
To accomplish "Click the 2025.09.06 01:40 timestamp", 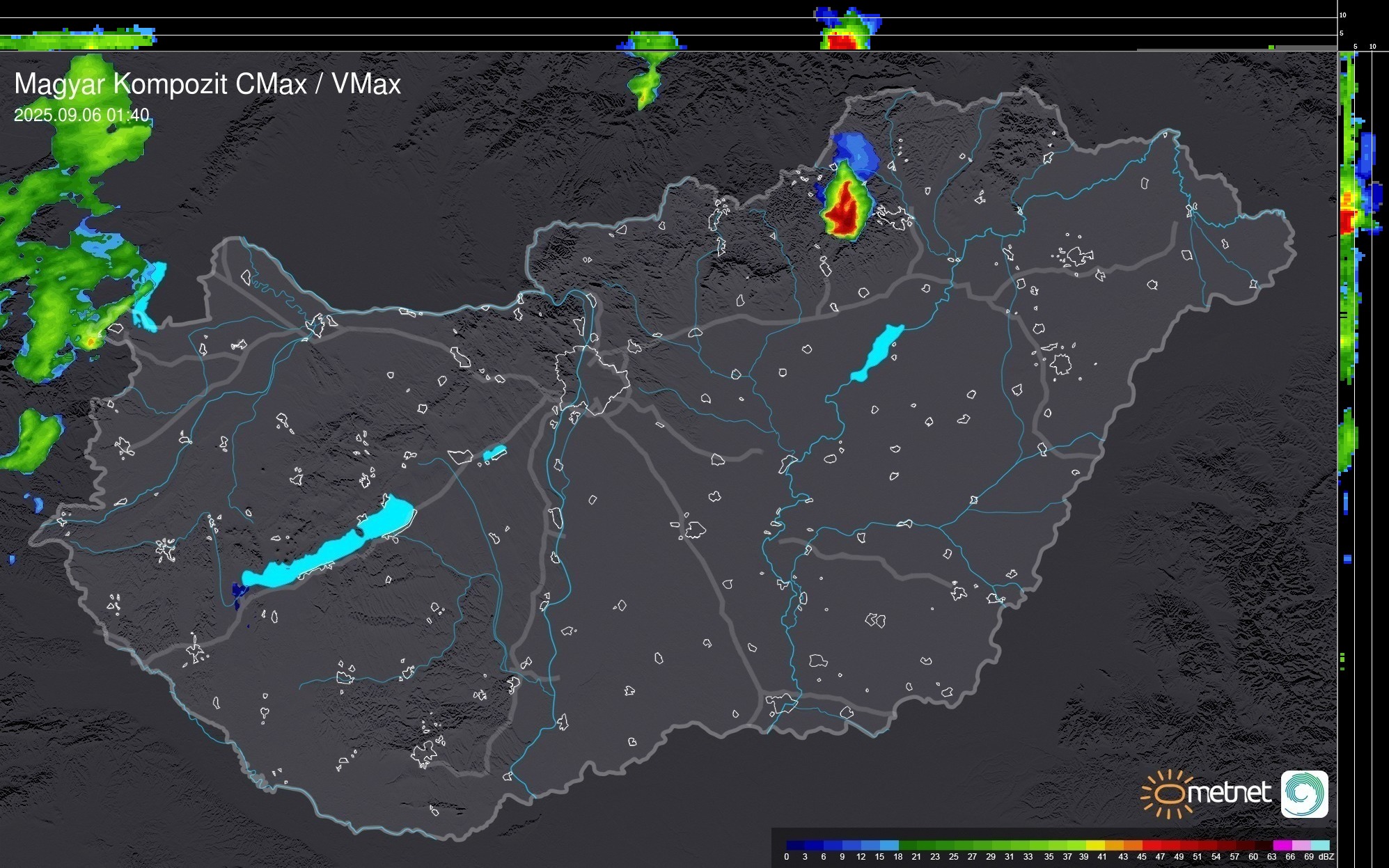I will 81,115.
